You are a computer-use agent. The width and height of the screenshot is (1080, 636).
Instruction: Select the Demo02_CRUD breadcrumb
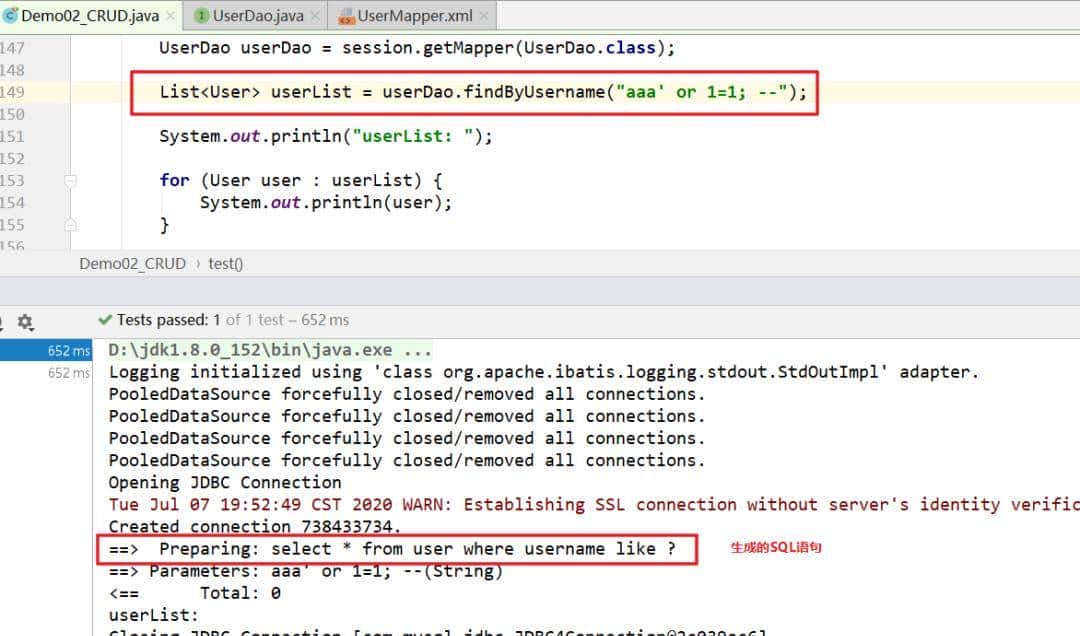point(132,264)
